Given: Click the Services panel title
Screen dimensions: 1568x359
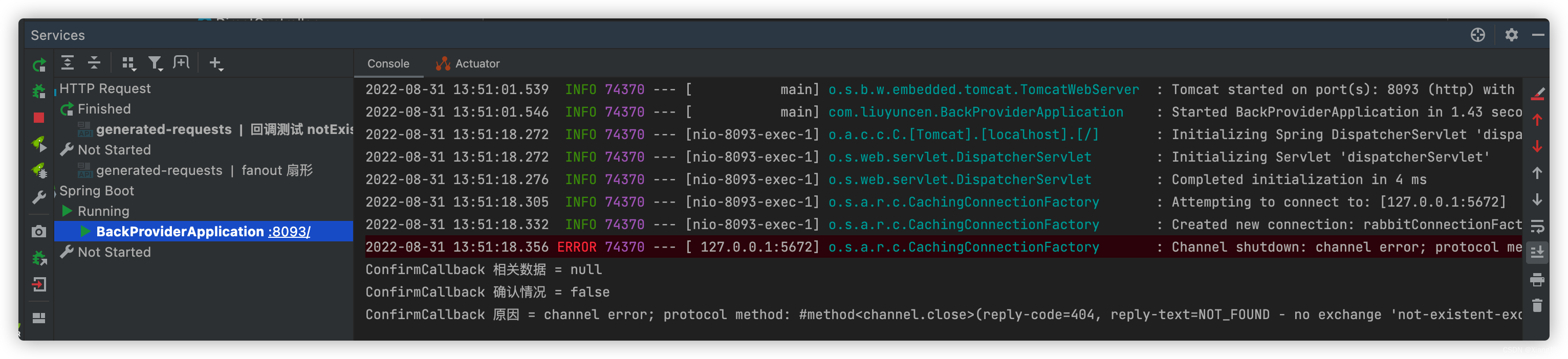Looking at the screenshot, I should pos(58,36).
